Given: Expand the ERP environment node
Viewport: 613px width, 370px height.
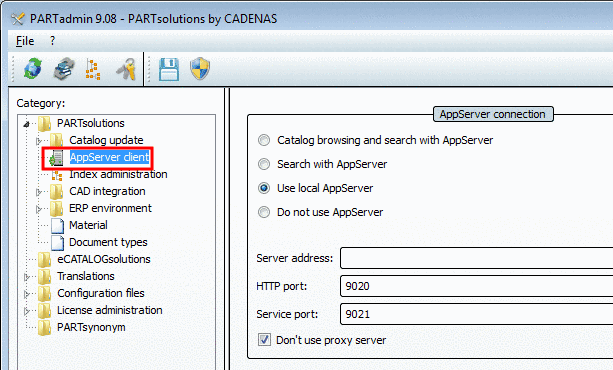Looking at the screenshot, I should tap(38, 209).
